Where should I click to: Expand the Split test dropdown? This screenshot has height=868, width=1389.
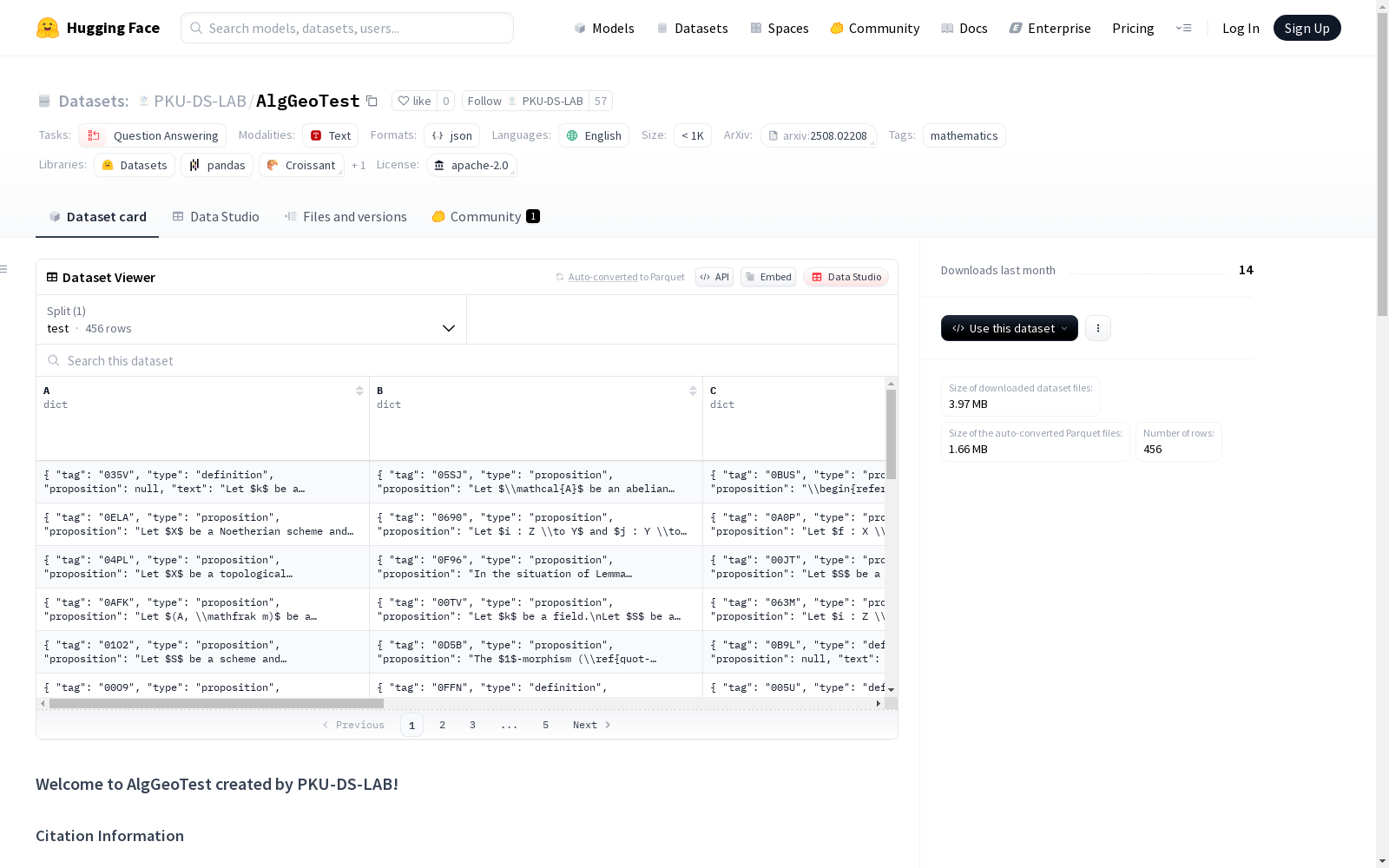(x=251, y=319)
